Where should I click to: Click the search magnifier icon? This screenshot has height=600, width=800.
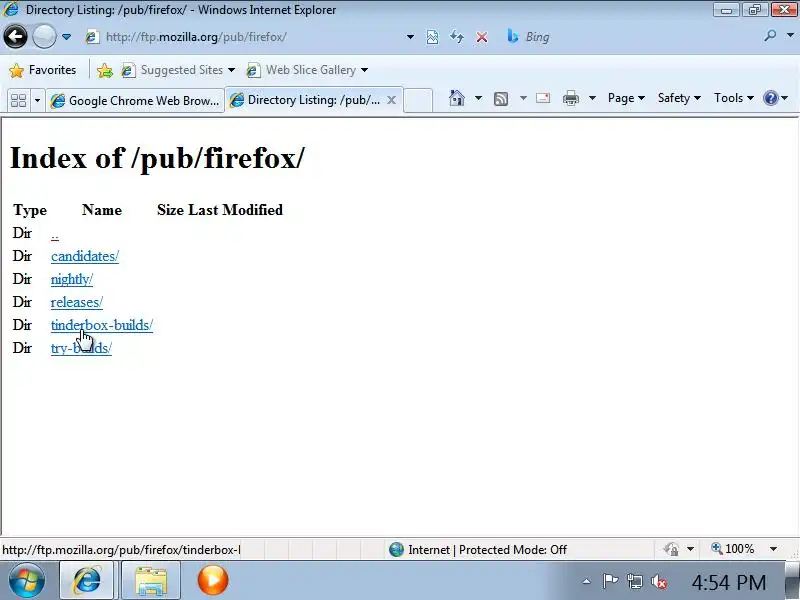point(770,36)
